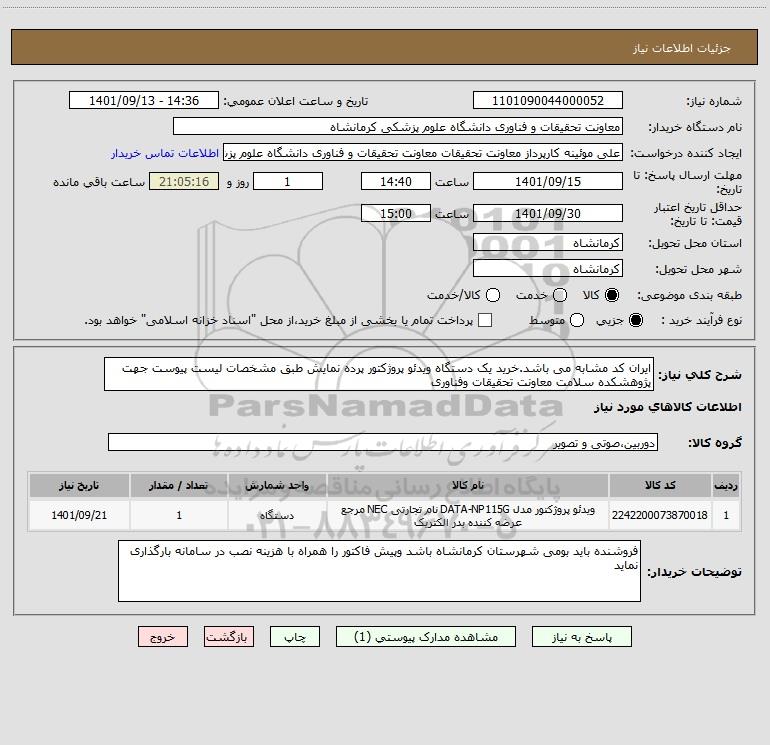
Task: Click the واحد شمارش column header
Action: (277, 485)
